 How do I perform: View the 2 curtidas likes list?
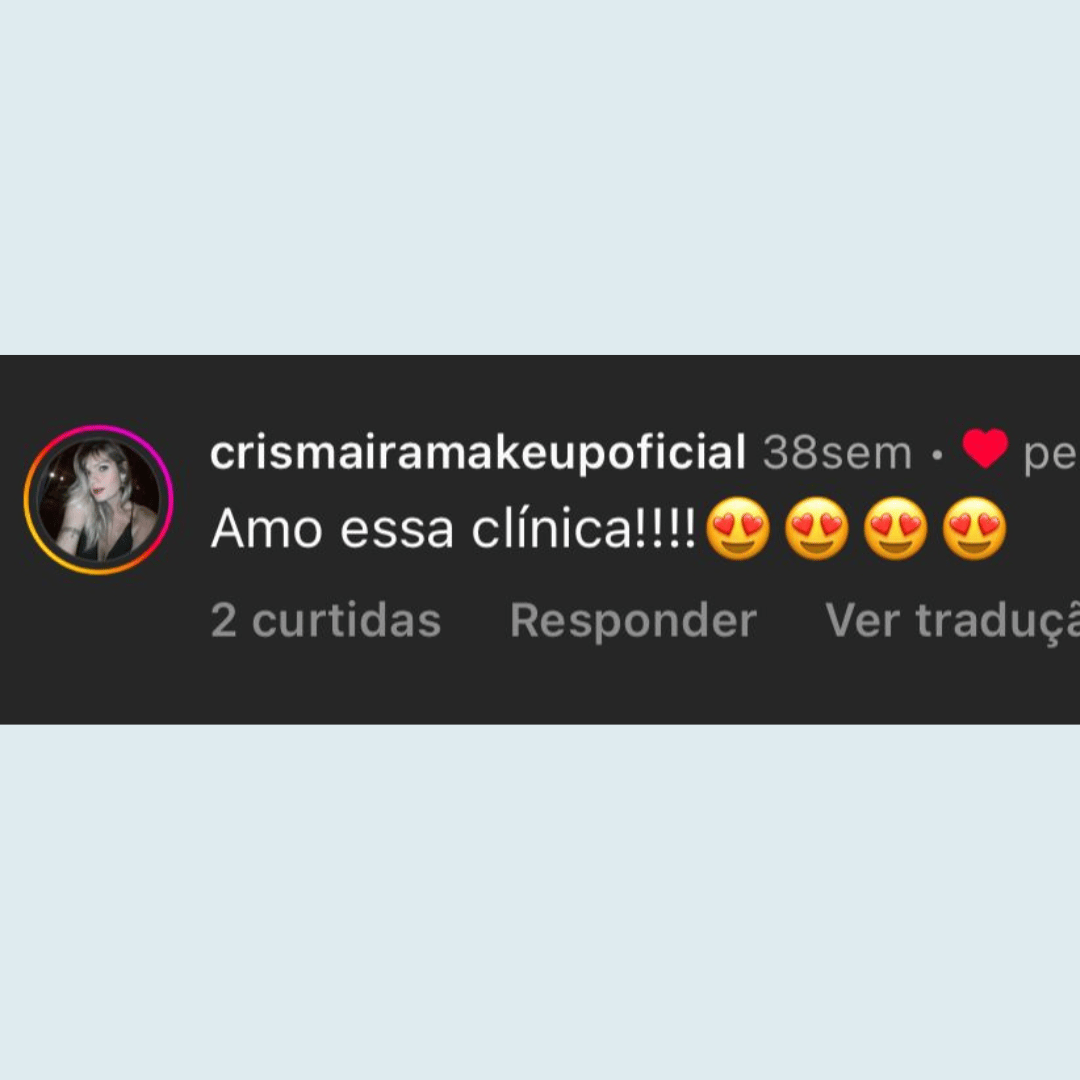click(x=326, y=620)
